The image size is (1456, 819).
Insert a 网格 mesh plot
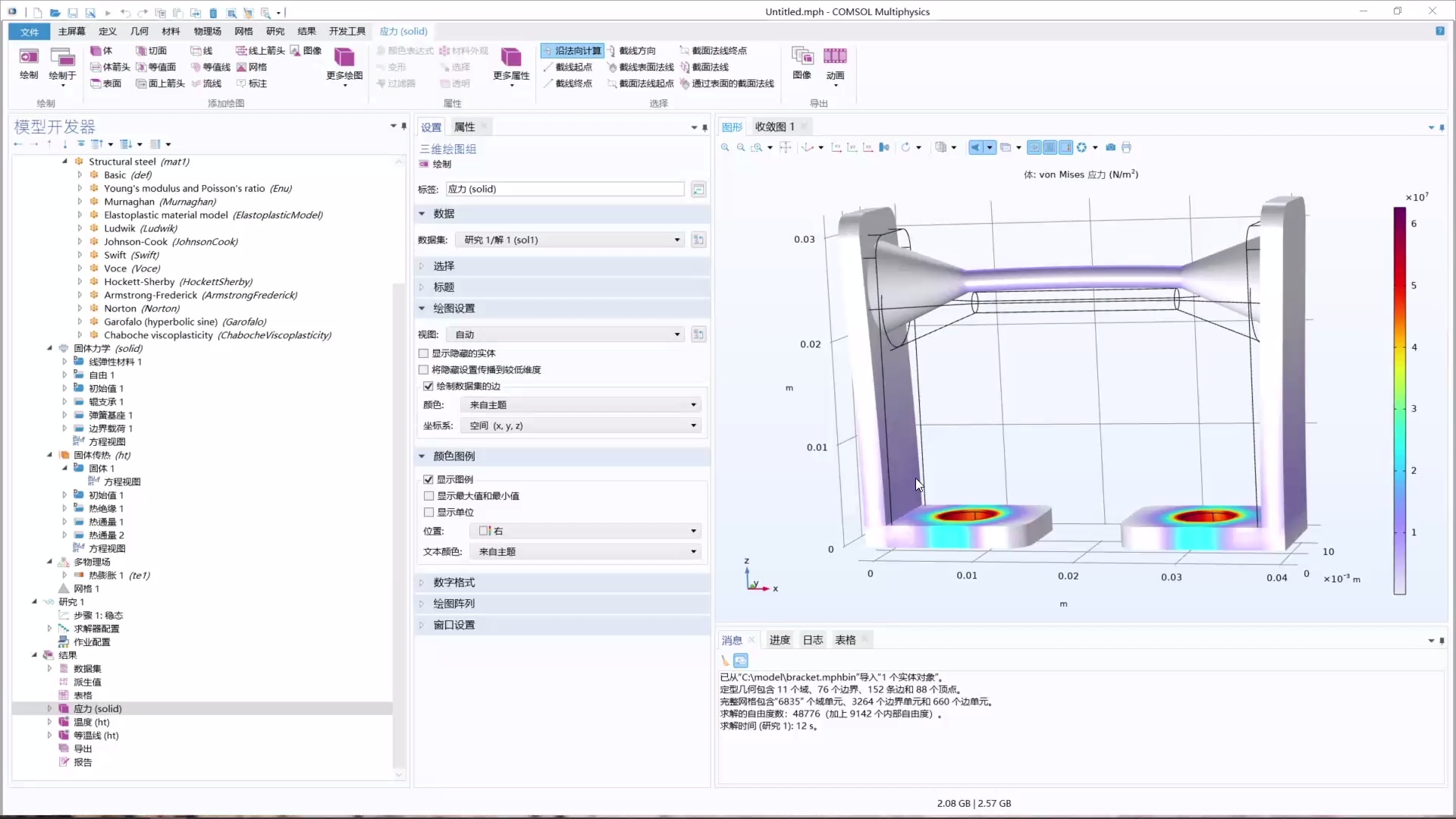pyautogui.click(x=253, y=67)
